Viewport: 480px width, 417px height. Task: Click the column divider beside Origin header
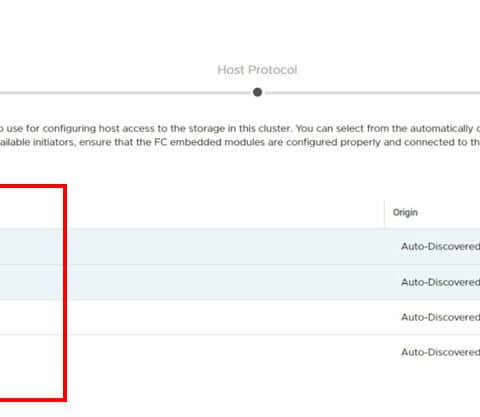click(384, 214)
